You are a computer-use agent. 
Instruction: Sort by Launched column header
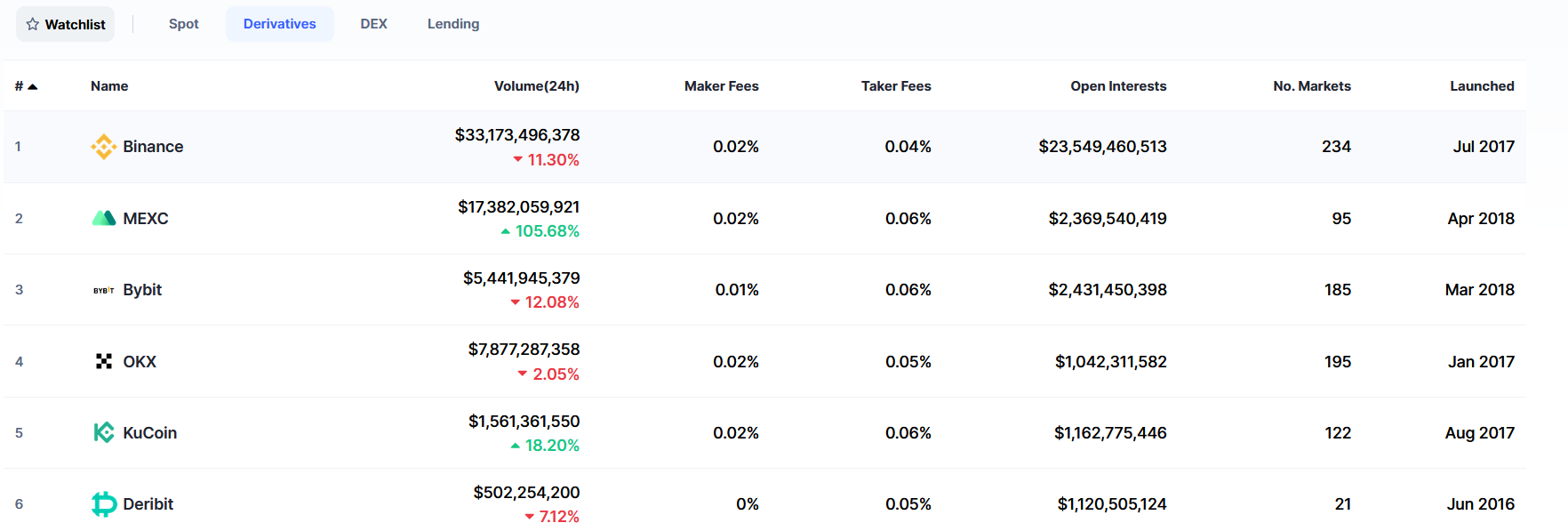click(x=1481, y=86)
